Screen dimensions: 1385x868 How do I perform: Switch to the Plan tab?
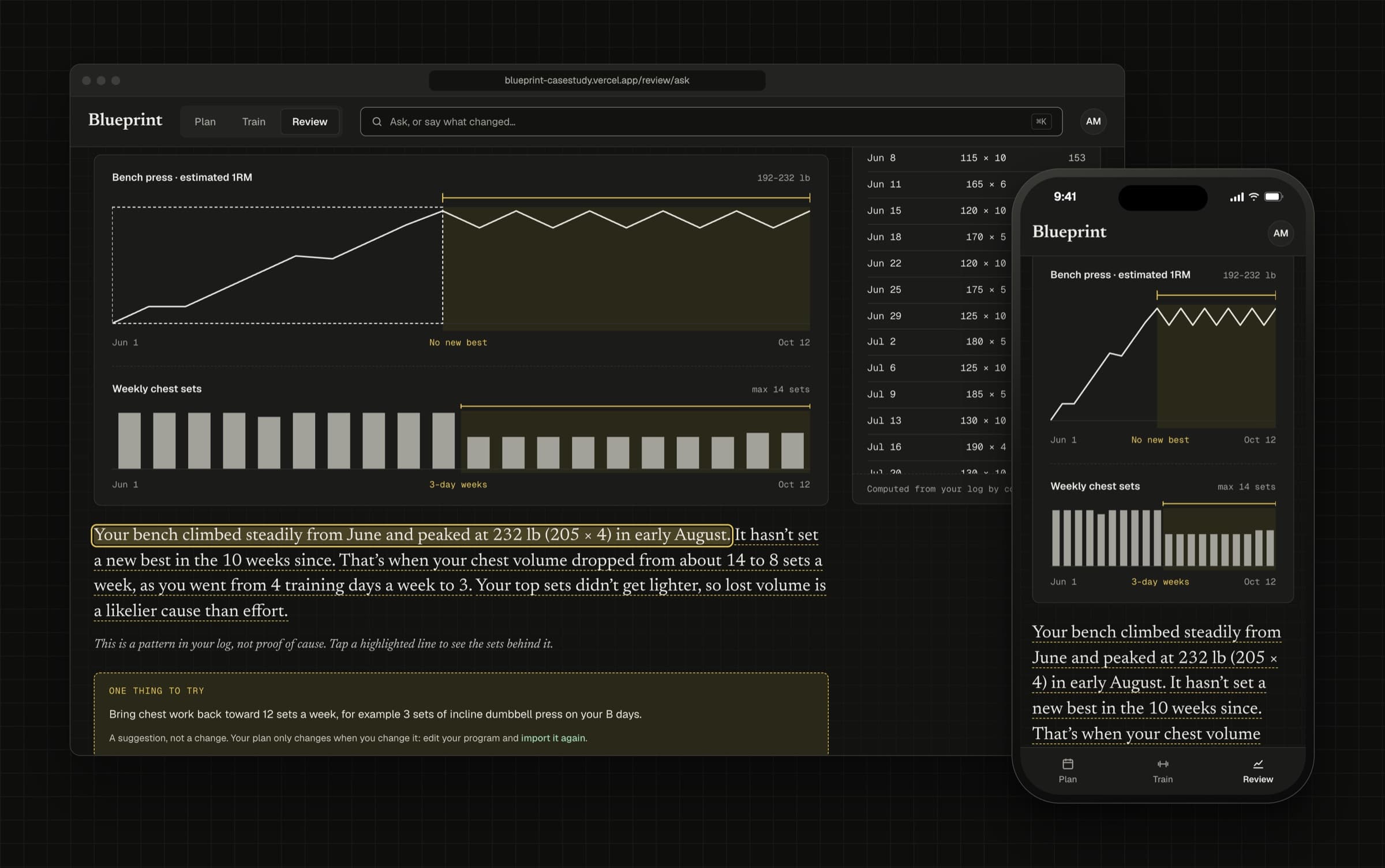[x=205, y=122]
